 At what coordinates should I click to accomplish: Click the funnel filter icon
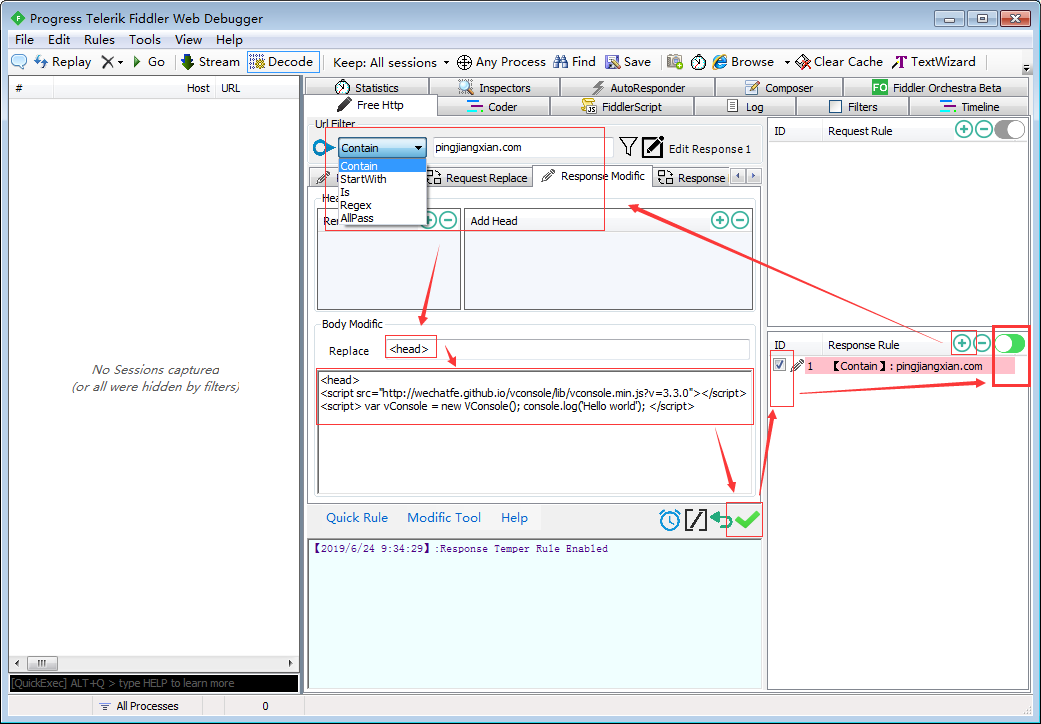point(628,146)
